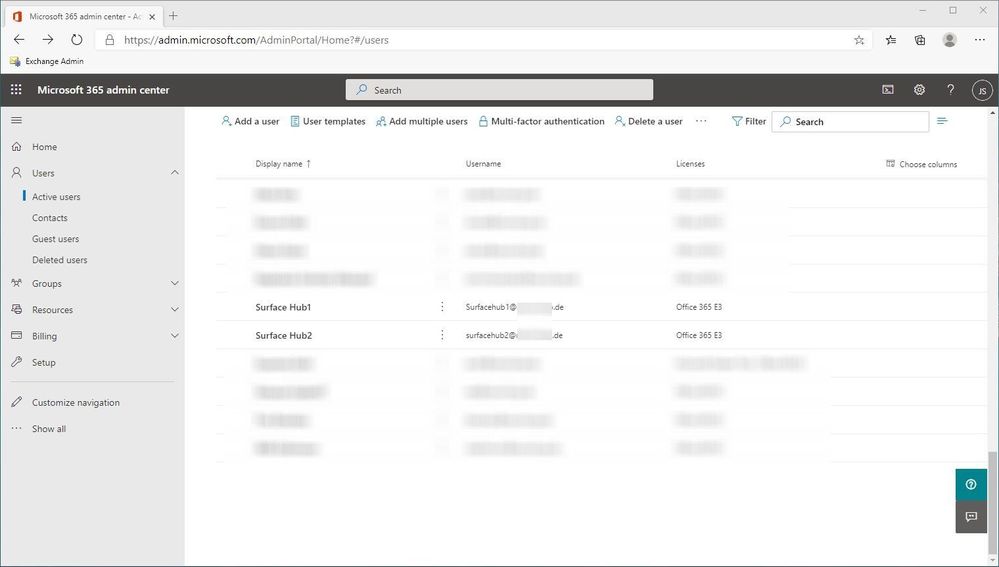Open Deleted users in the sidebar
The height and width of the screenshot is (567, 999).
[x=59, y=260]
